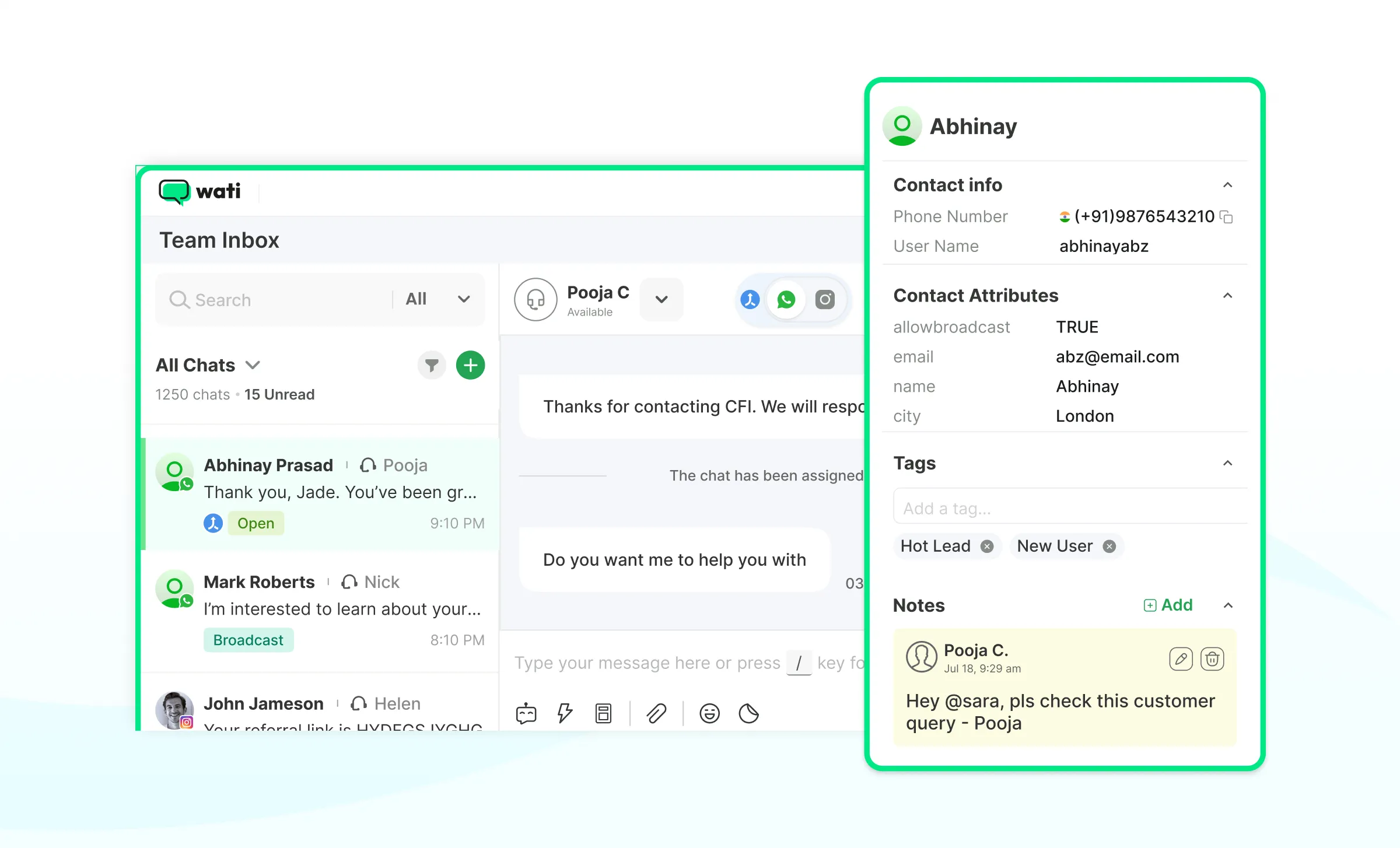Open the chat filter funnel icon
Screen dimensions: 1400x848
coord(432,365)
